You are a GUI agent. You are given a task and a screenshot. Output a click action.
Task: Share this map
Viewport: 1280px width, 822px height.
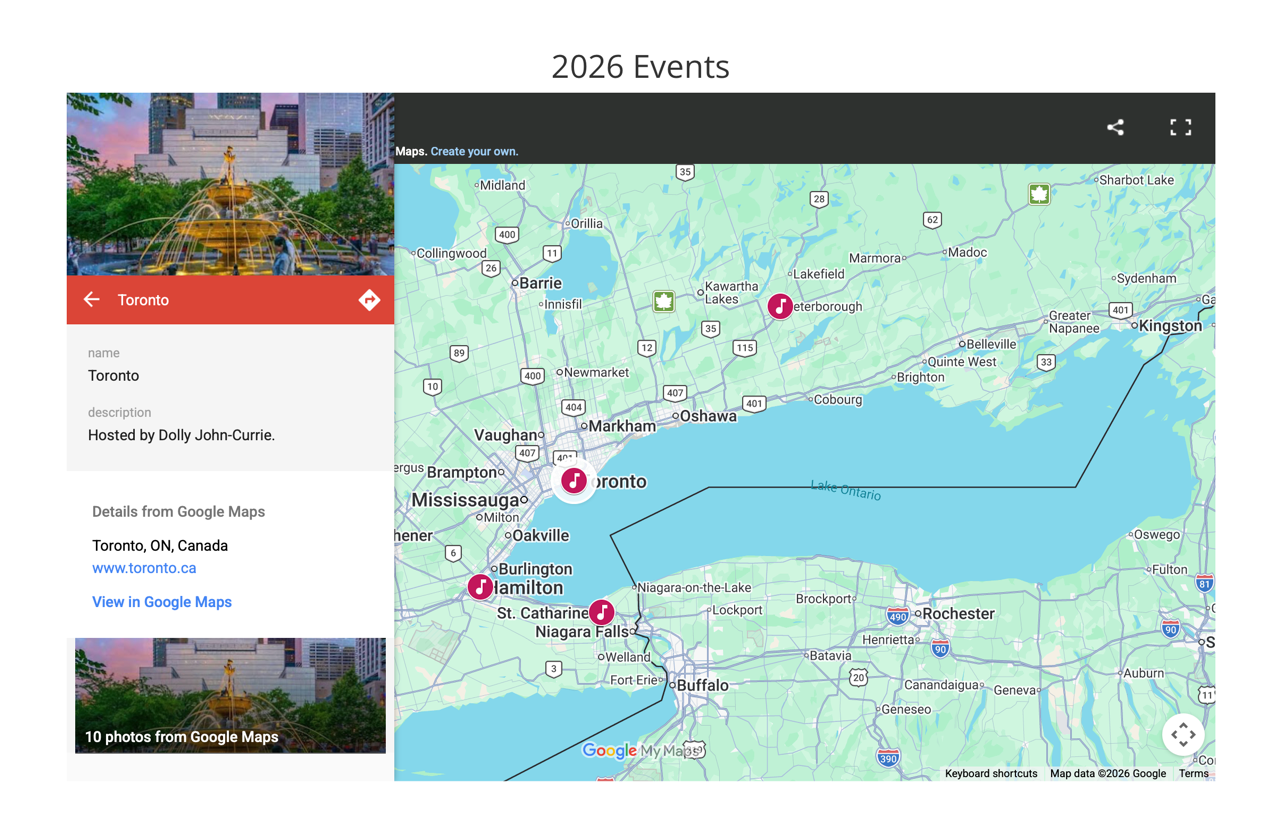pos(1115,127)
